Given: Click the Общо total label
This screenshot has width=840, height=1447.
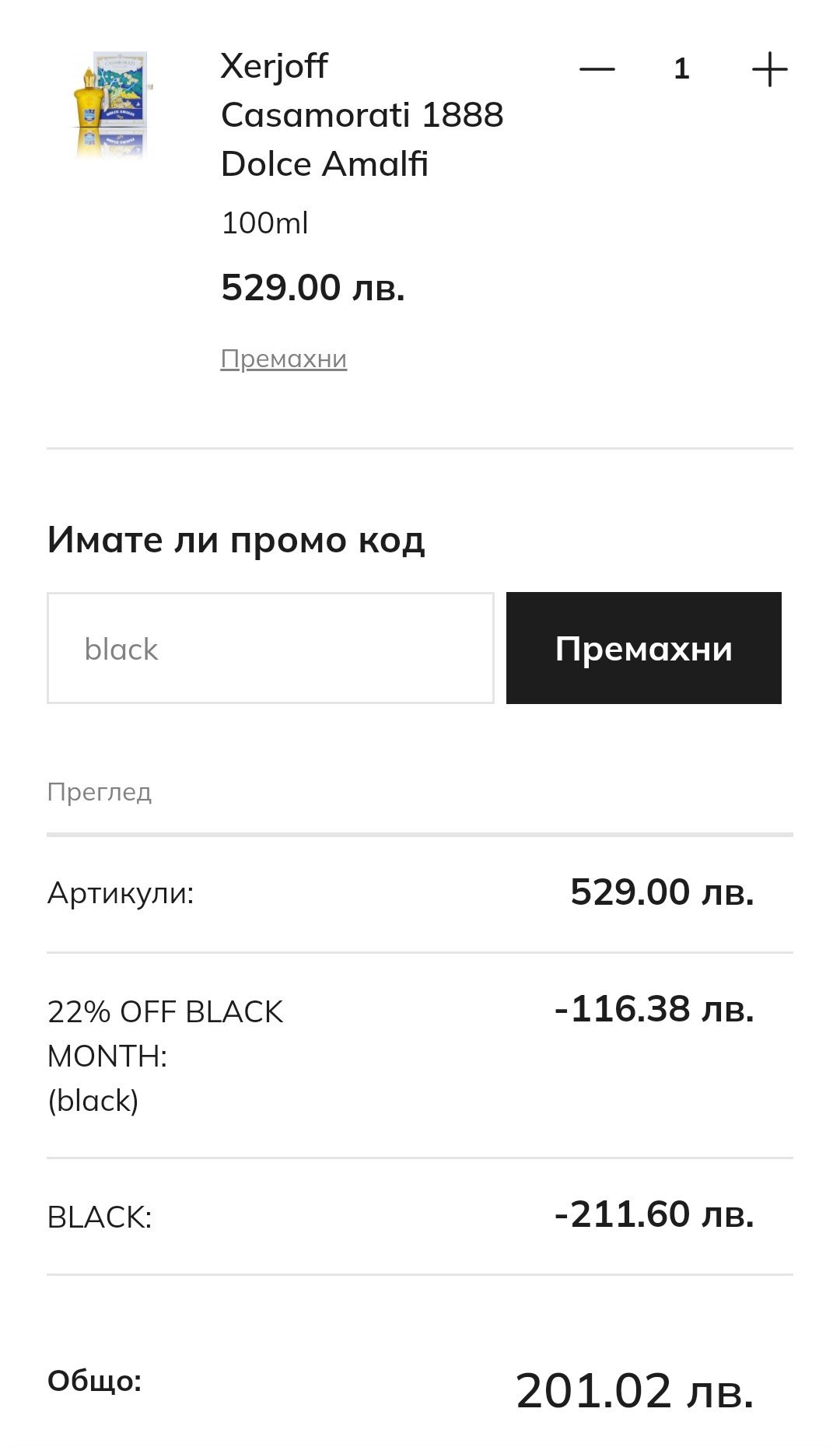Looking at the screenshot, I should coord(94,1381).
